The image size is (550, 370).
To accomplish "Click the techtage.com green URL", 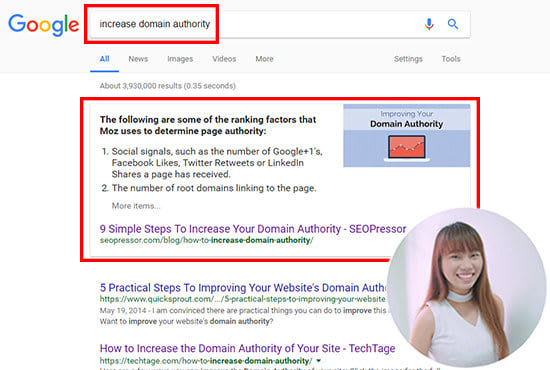I will tap(206, 361).
